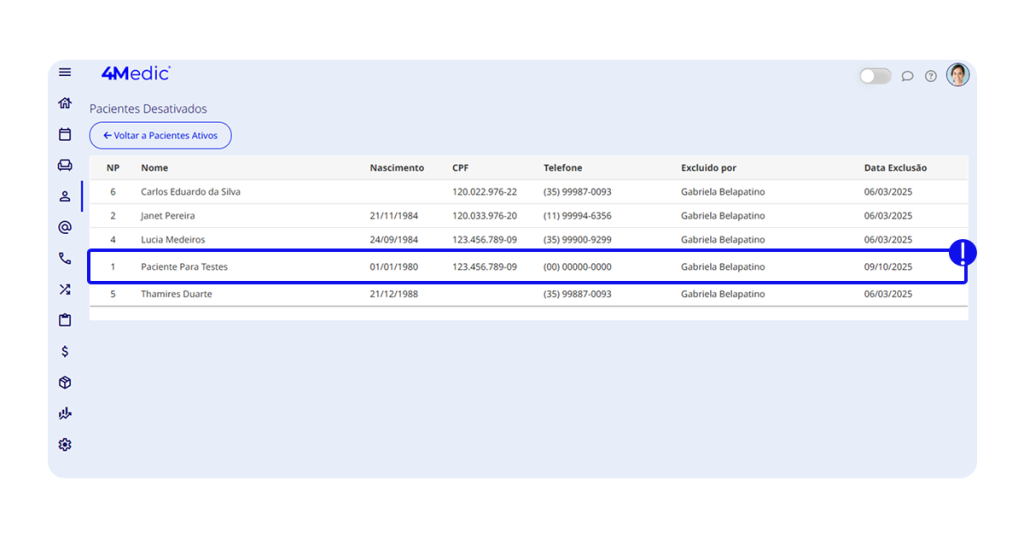Click the help question mark icon

pos(931,76)
